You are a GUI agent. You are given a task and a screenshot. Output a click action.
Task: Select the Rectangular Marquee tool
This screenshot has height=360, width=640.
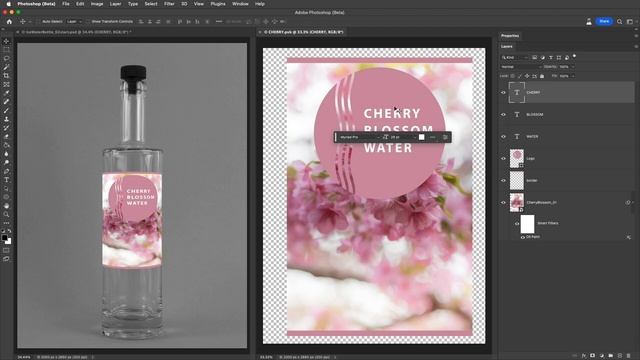pyautogui.click(x=6, y=50)
